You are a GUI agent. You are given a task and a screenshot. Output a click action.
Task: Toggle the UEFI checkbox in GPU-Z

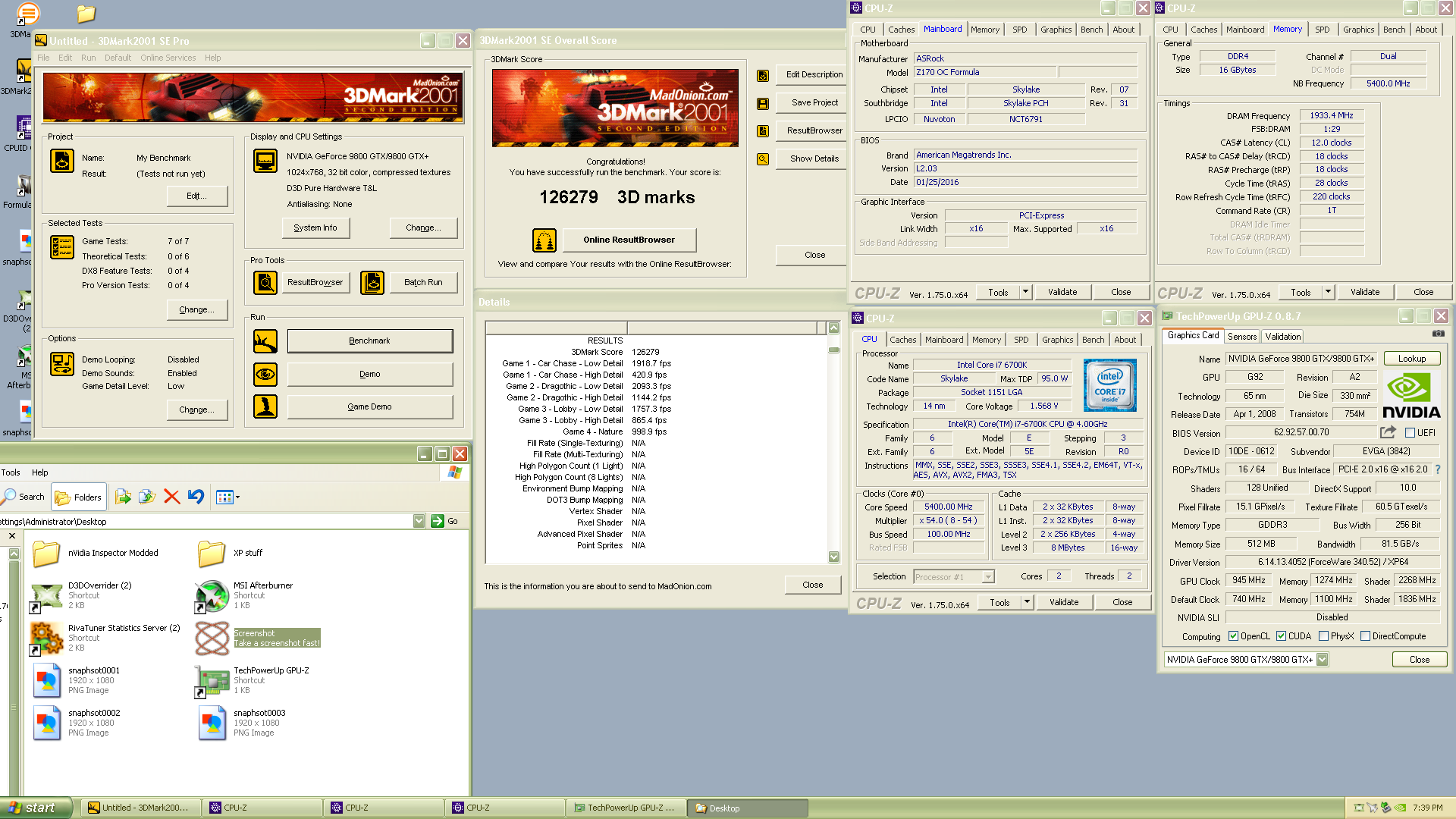[x=1410, y=433]
